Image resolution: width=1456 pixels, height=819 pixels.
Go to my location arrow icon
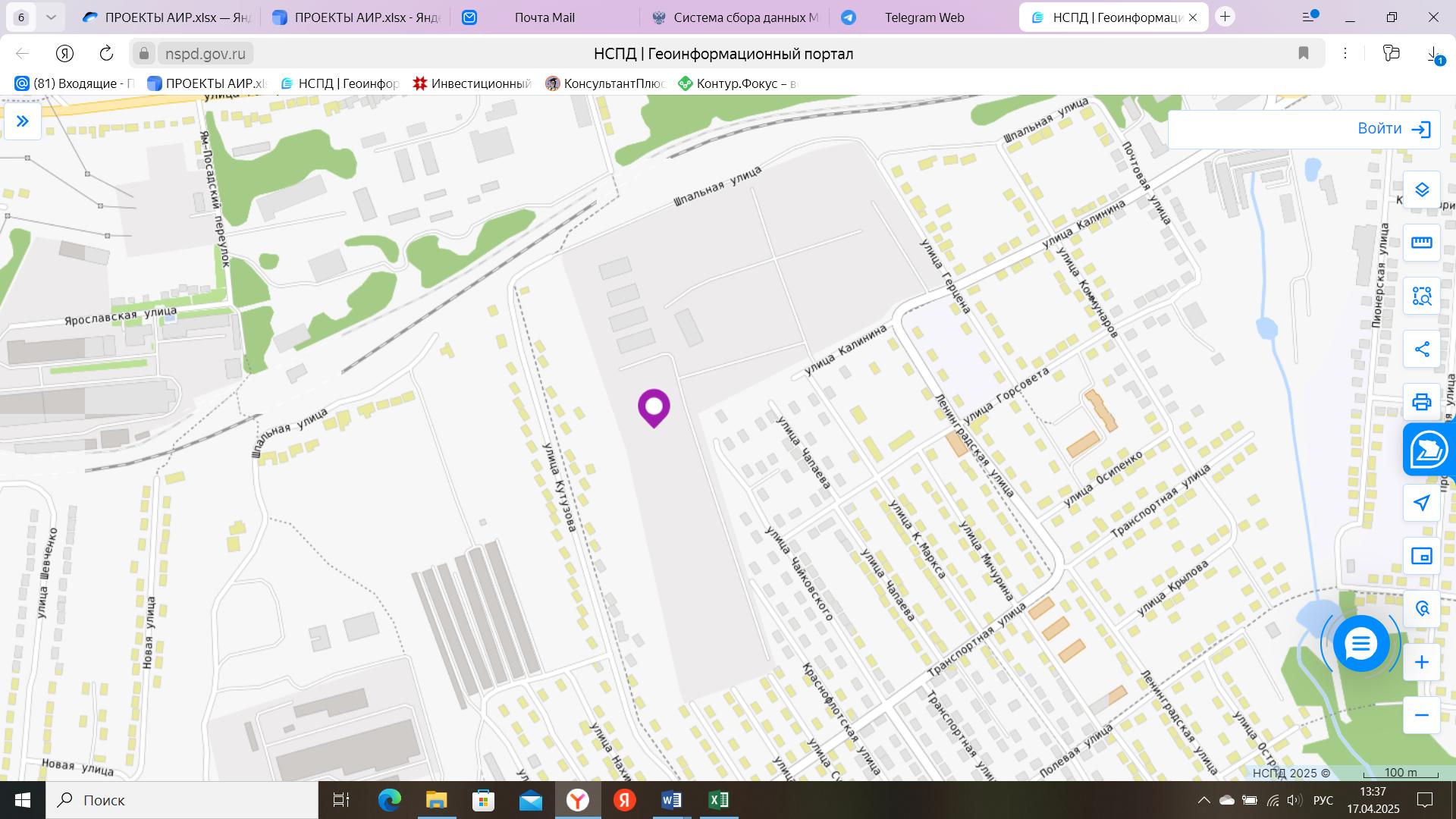coord(1421,503)
